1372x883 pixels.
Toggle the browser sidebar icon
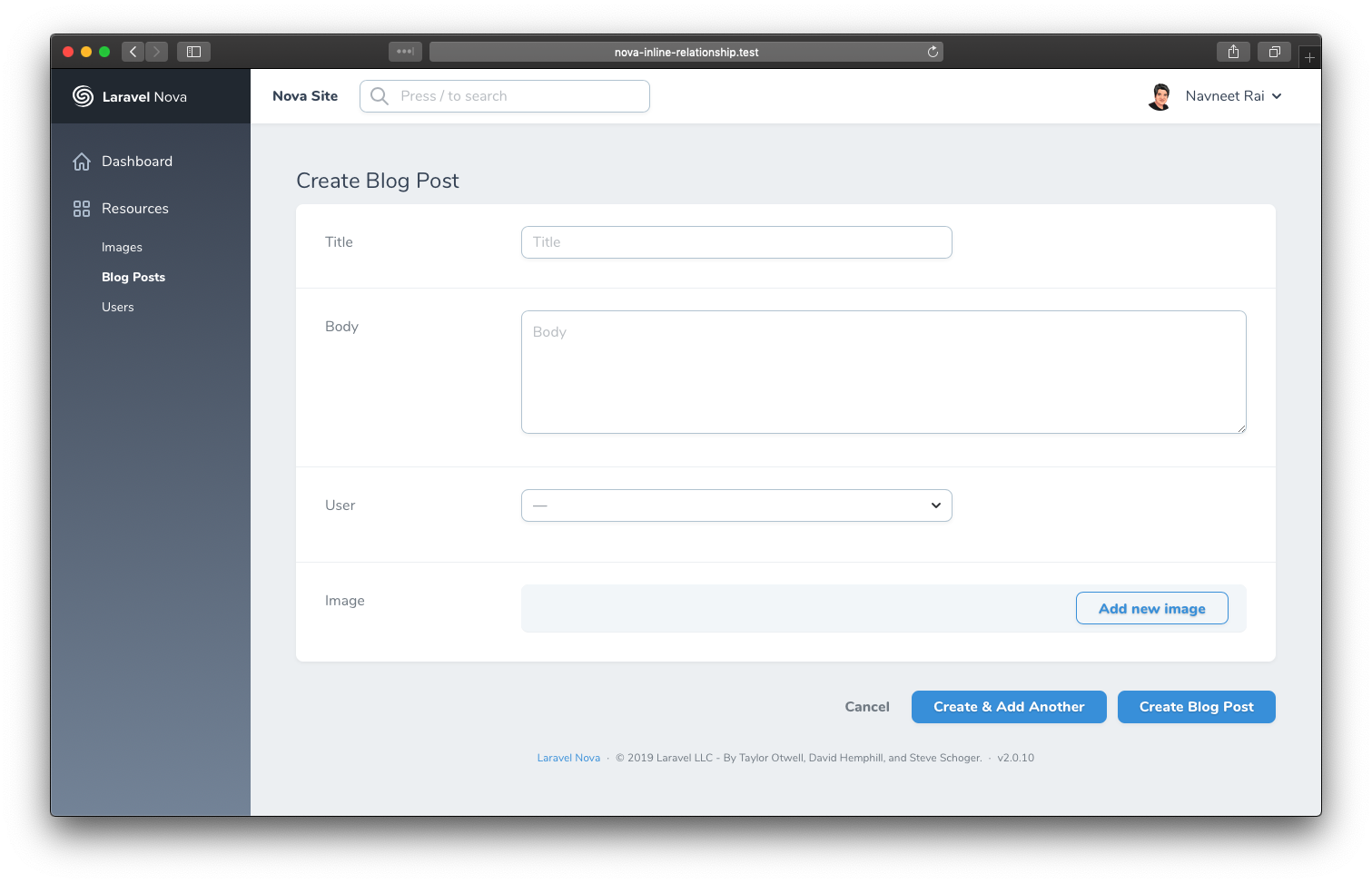193,52
